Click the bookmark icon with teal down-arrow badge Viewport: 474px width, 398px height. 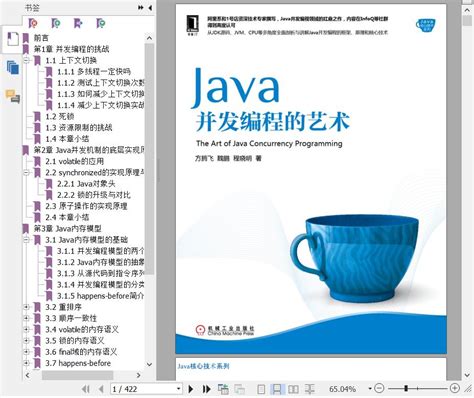100,23
